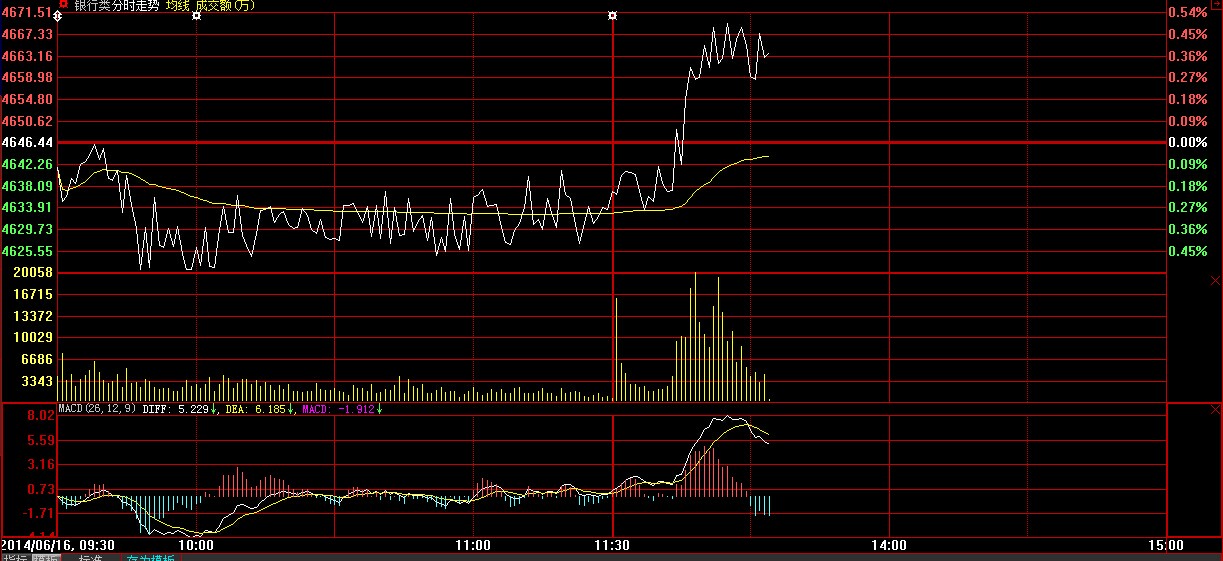Click the 银行类分时走势 chart title

click(x=116, y=5)
